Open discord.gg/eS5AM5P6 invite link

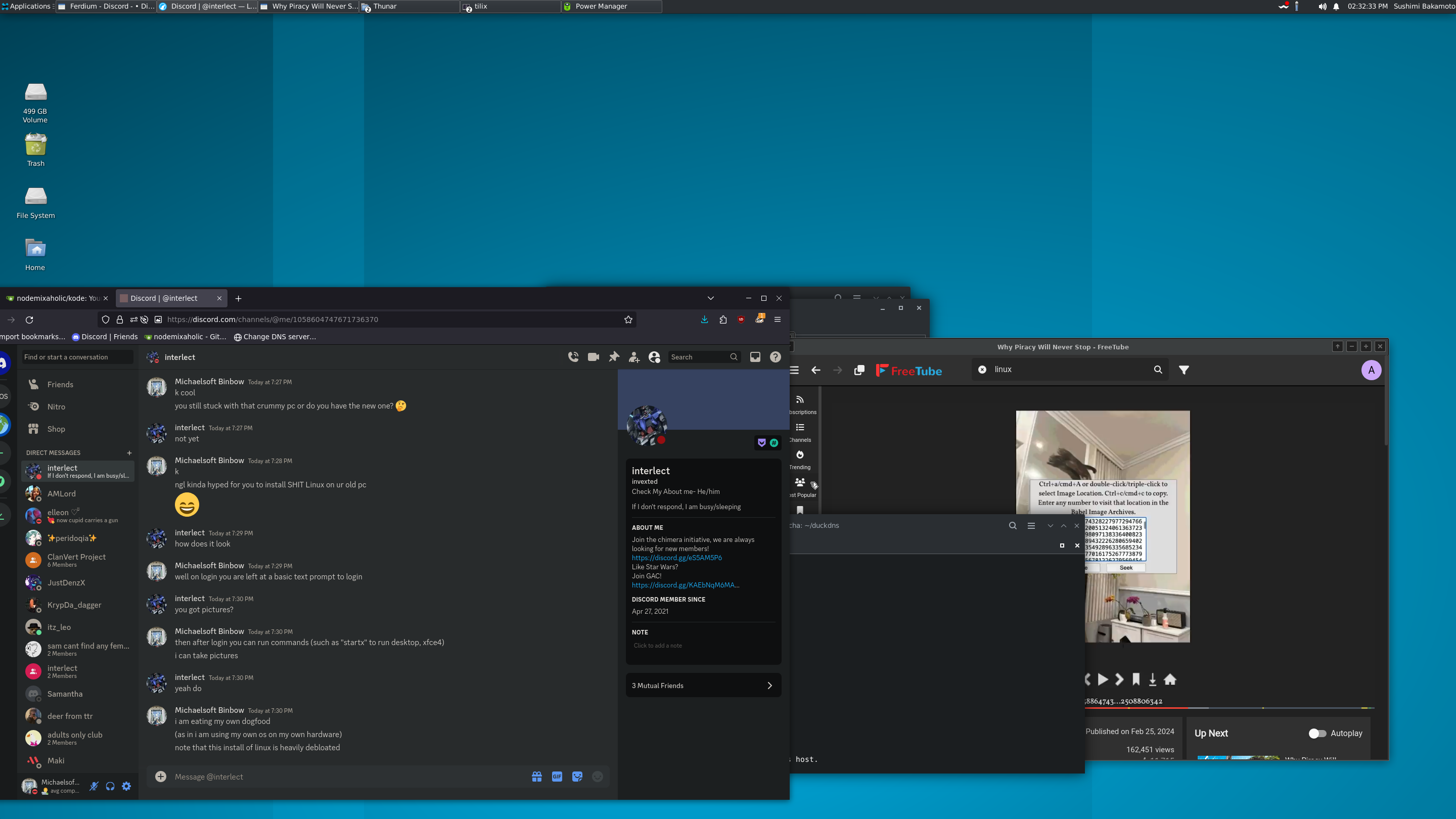[x=676, y=558]
